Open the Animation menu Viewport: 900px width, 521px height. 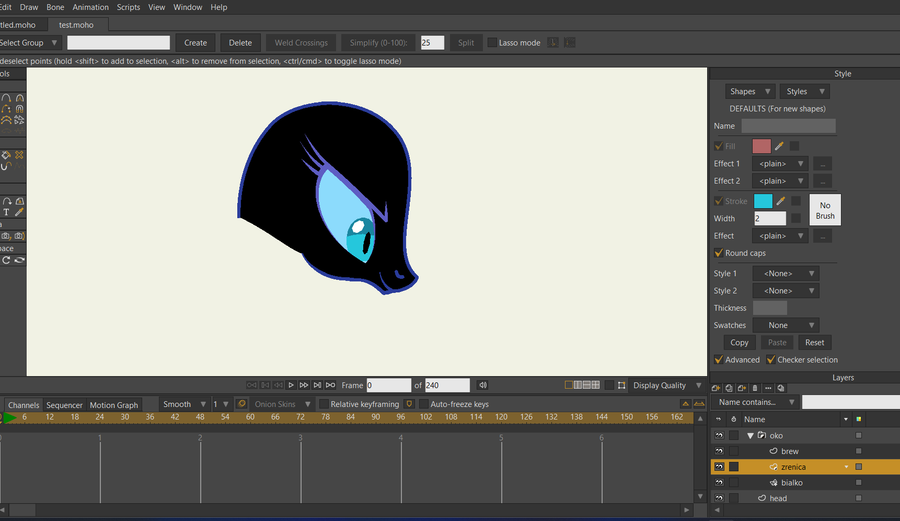pyautogui.click(x=90, y=7)
